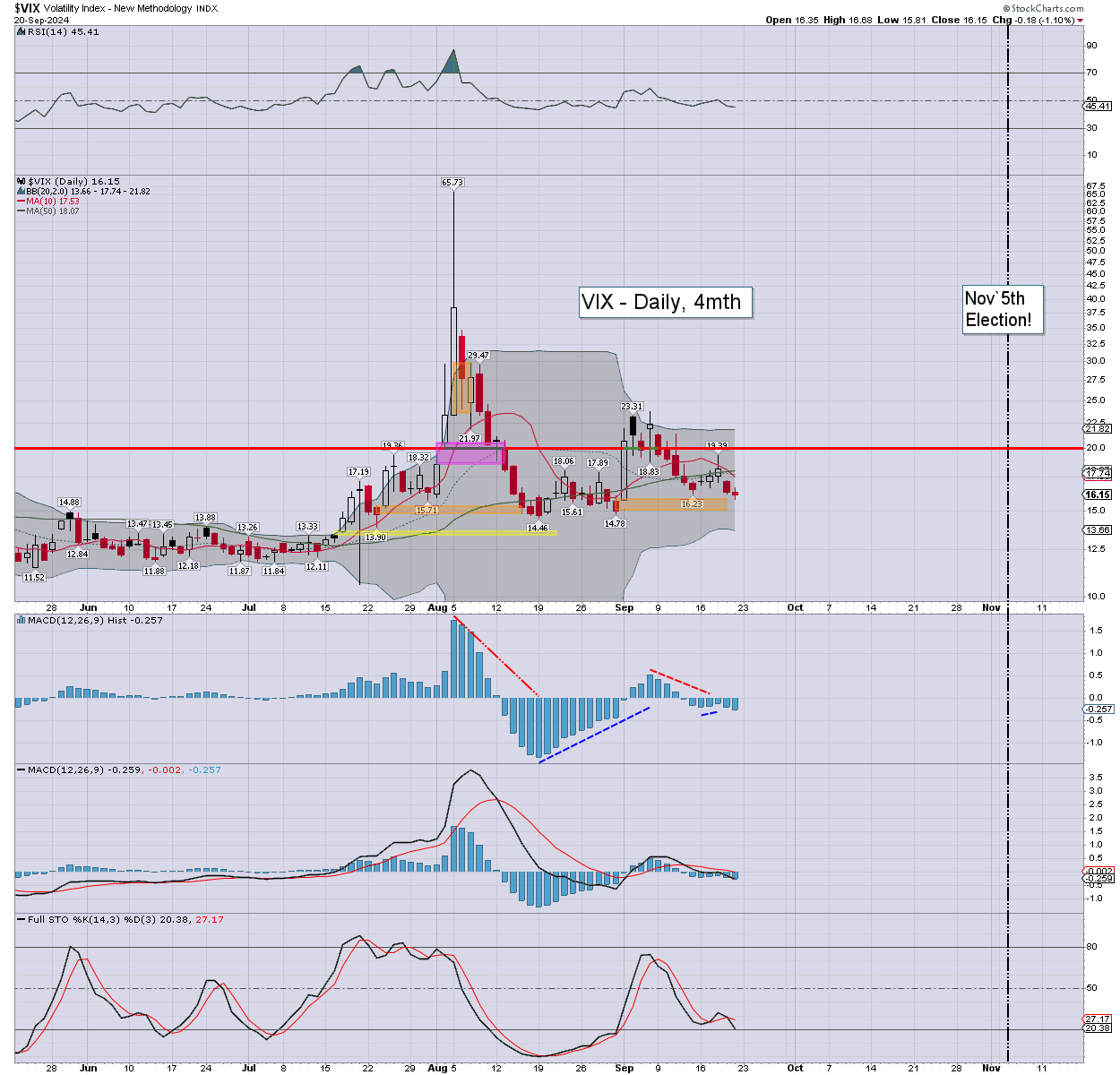The image size is (1120, 1075).
Task: Click the red down-arrow beside Chg value
Action: 1081,21
